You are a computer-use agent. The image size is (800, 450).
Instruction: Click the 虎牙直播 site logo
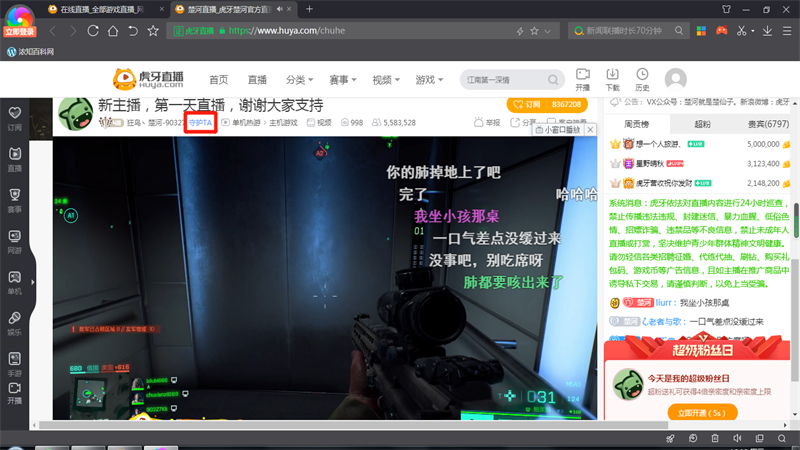click(148, 79)
